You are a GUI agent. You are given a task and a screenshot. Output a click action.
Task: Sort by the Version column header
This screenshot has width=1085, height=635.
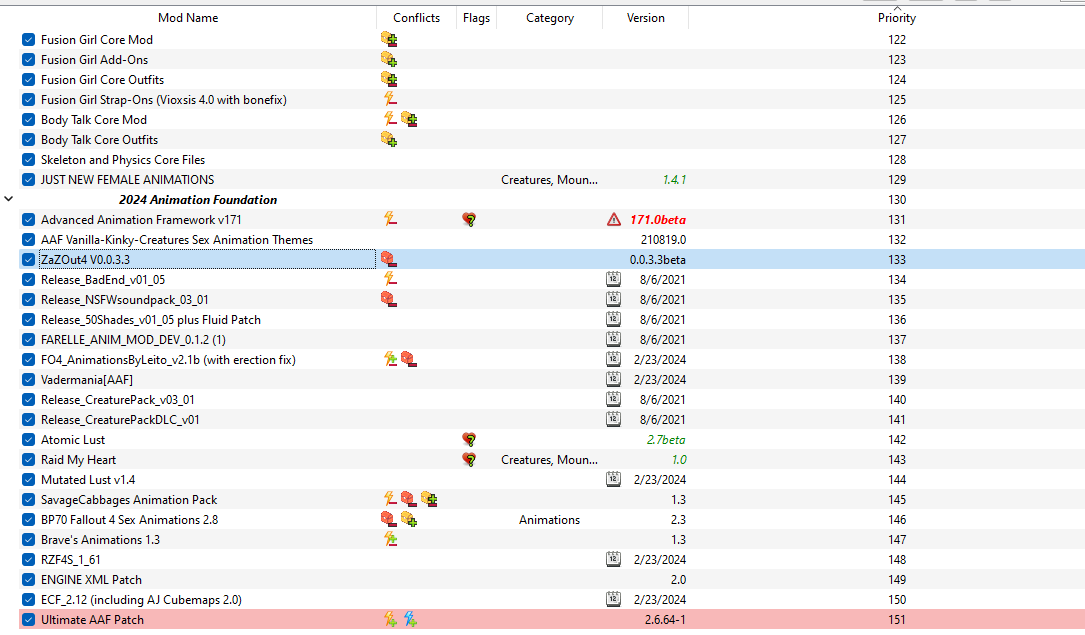(646, 18)
